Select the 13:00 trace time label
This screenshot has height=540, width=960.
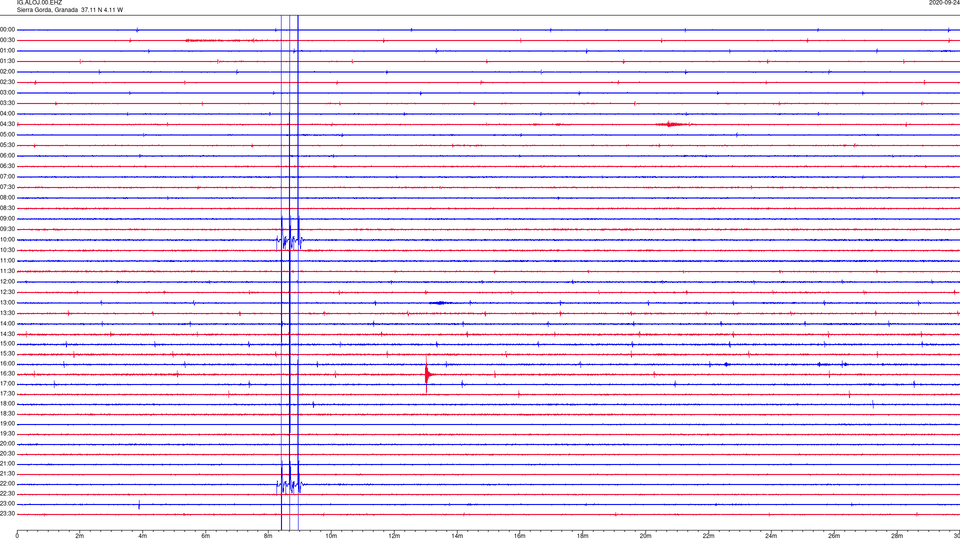8,302
